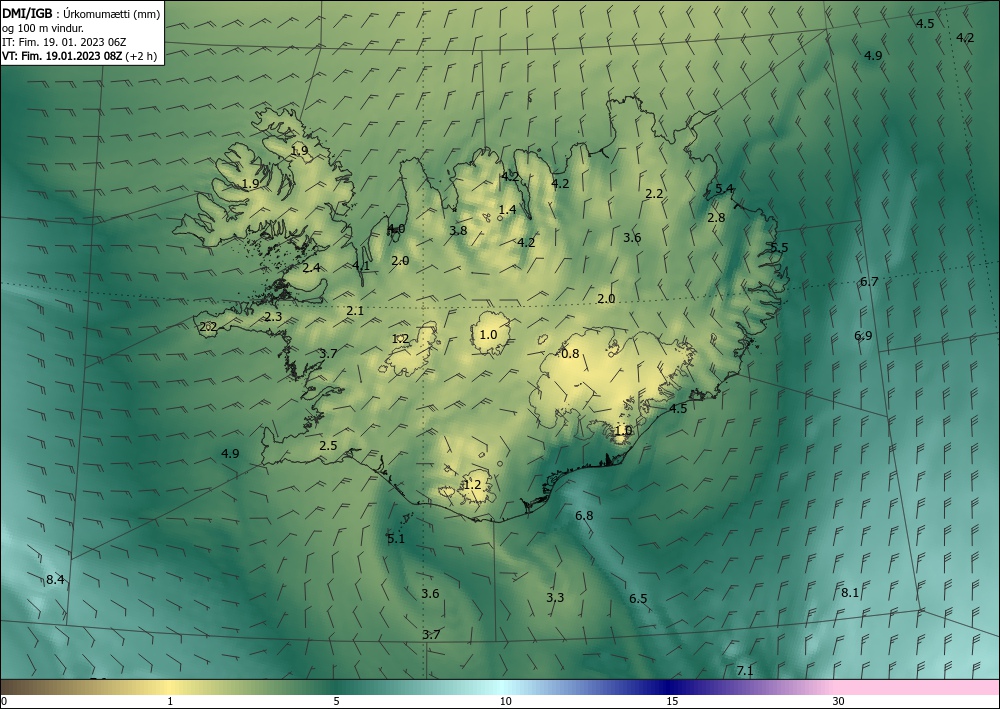Click the 8.4 value label on the map

pos(55,580)
